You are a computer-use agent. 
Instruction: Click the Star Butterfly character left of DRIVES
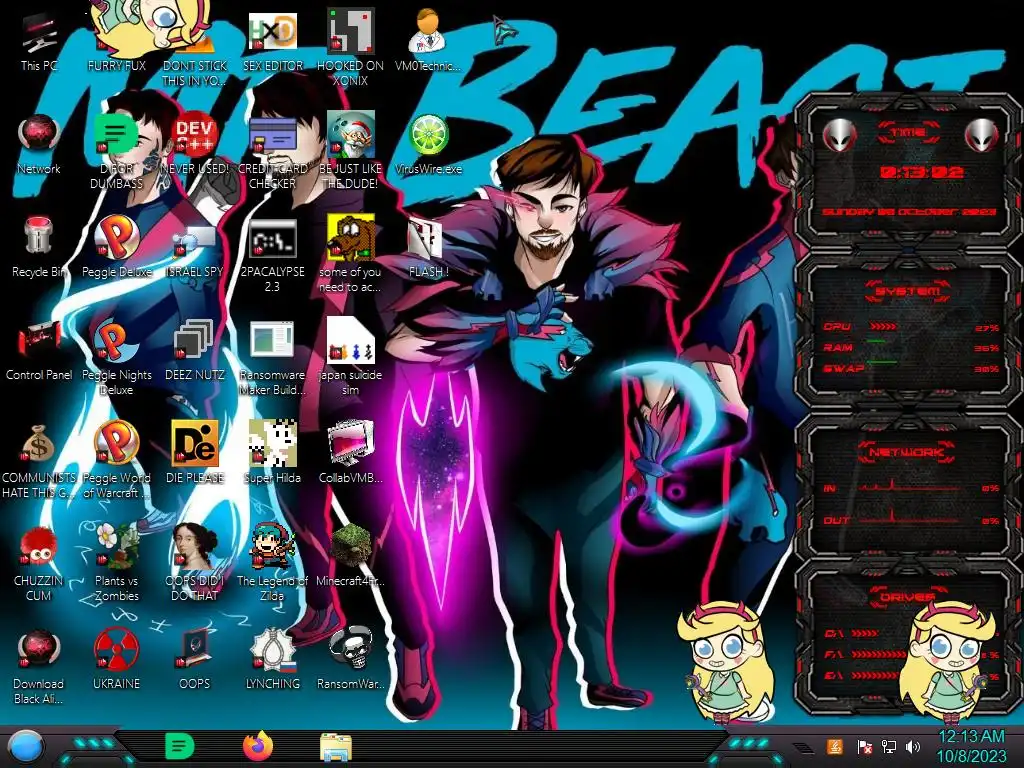coord(725,663)
